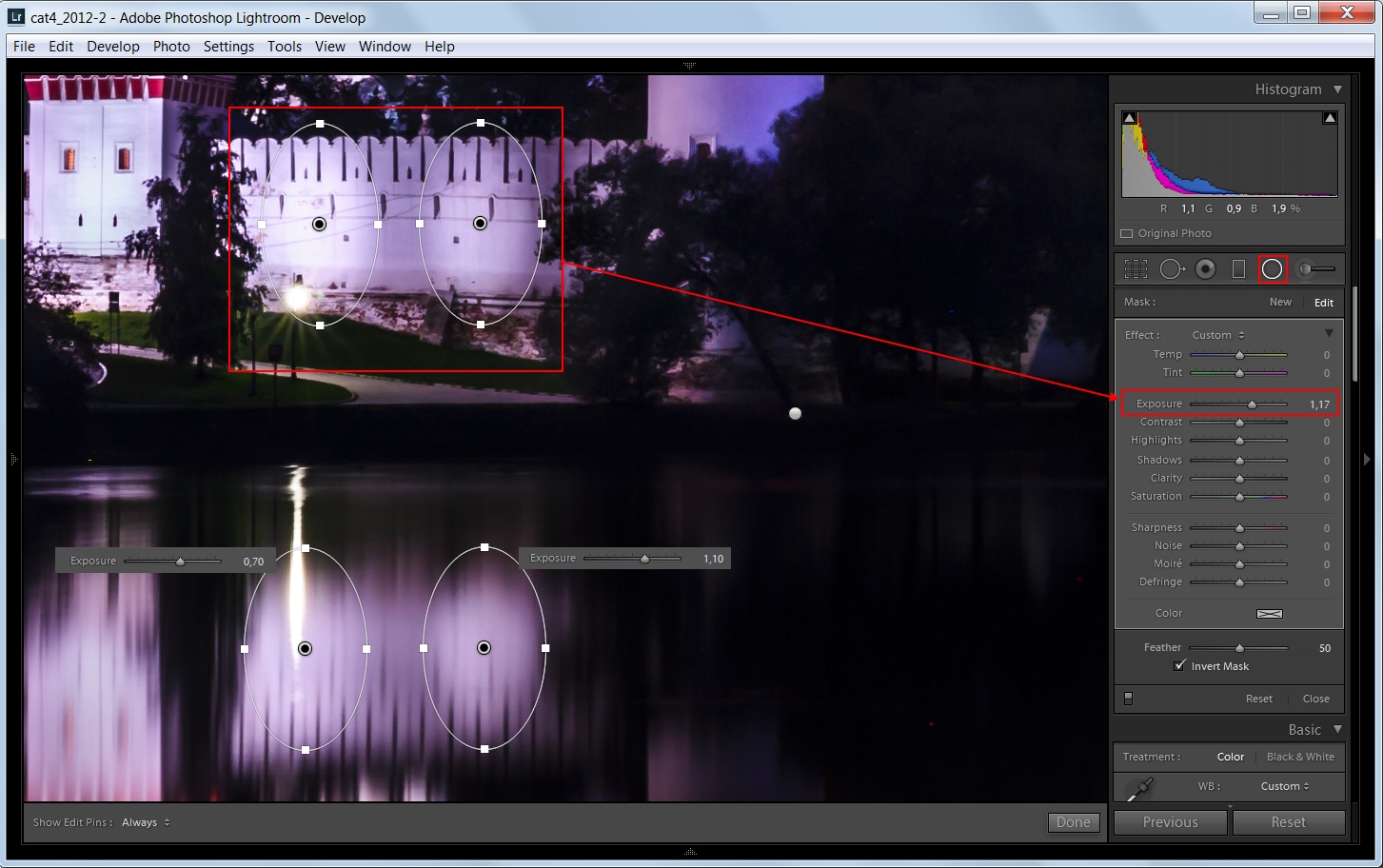Click the Done button
Image resolution: width=1383 pixels, height=868 pixels.
[x=1074, y=822]
